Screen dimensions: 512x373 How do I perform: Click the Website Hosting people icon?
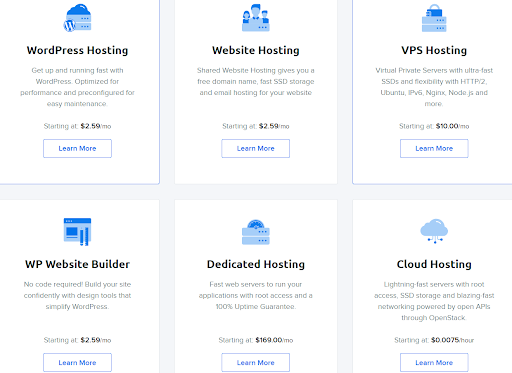pyautogui.click(x=256, y=18)
